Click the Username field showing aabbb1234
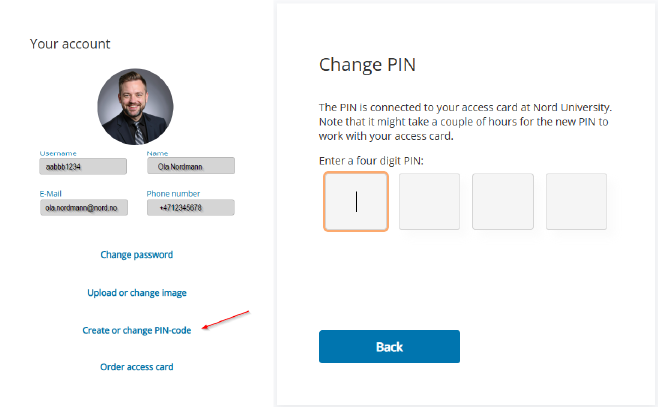659x408 pixels. click(x=82, y=167)
